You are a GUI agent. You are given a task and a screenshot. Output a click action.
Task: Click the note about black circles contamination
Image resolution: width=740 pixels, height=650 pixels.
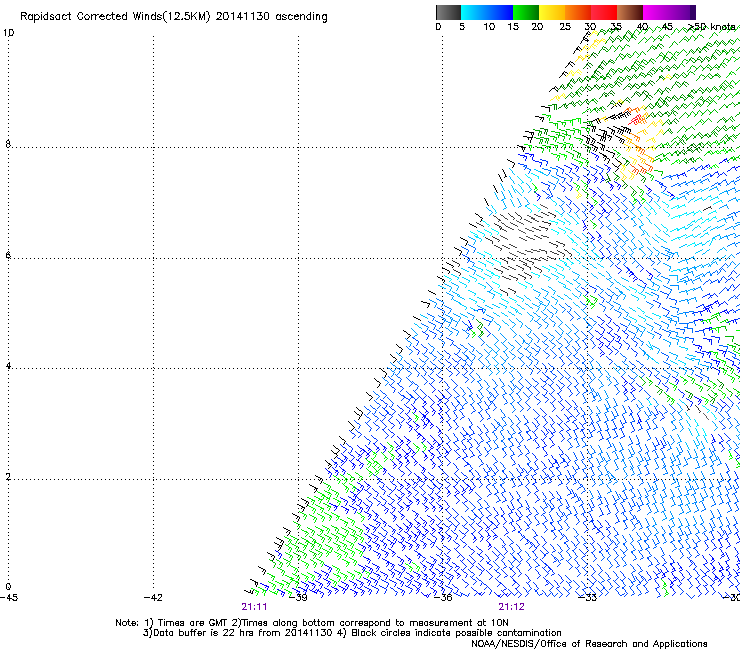449,633
